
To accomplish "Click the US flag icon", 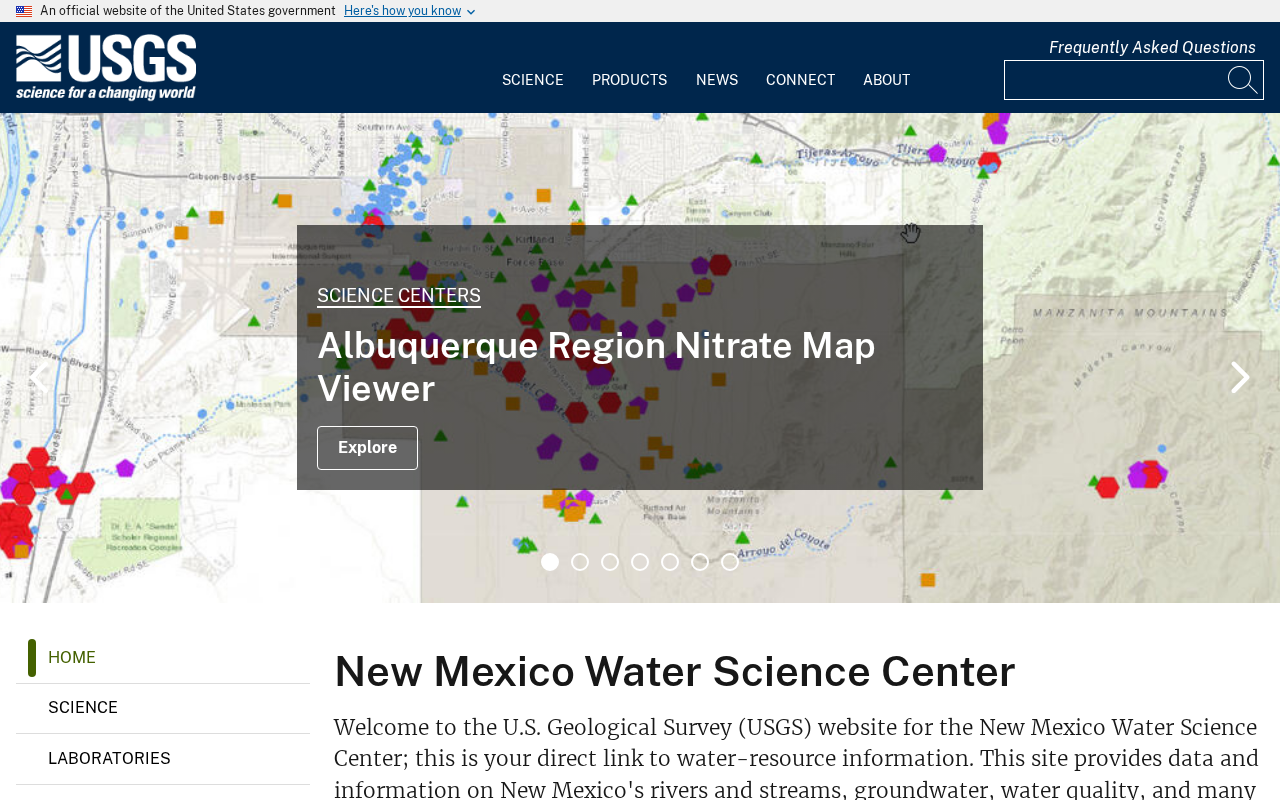I will pos(24,11).
